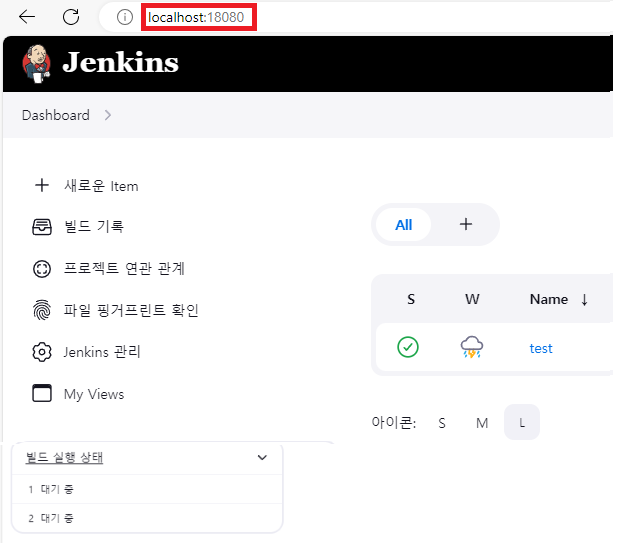Set icon size to M

[x=482, y=423]
